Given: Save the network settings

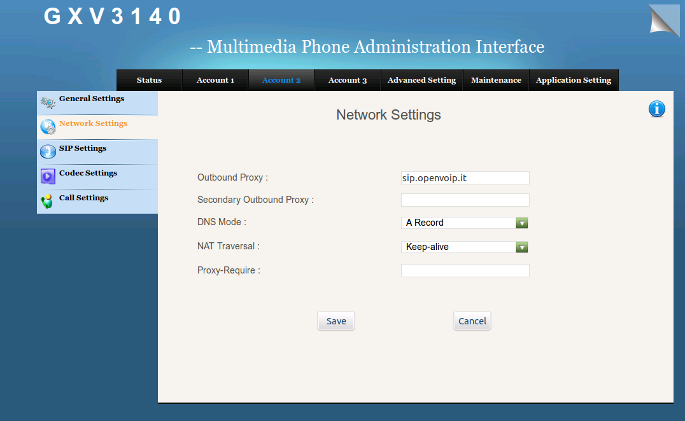Looking at the screenshot, I should click(336, 321).
